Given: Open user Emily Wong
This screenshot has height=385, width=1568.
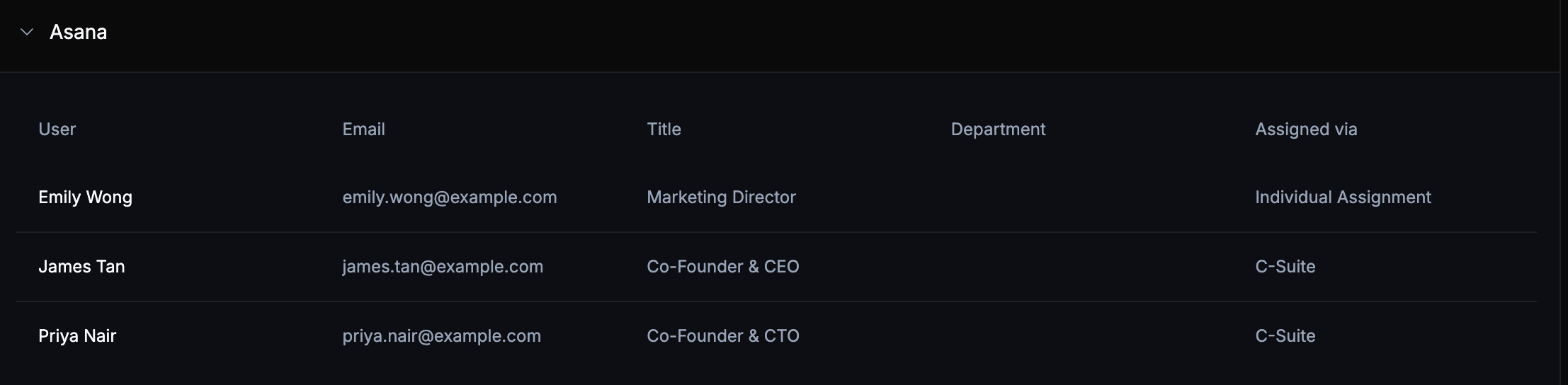Looking at the screenshot, I should click(x=85, y=197).
